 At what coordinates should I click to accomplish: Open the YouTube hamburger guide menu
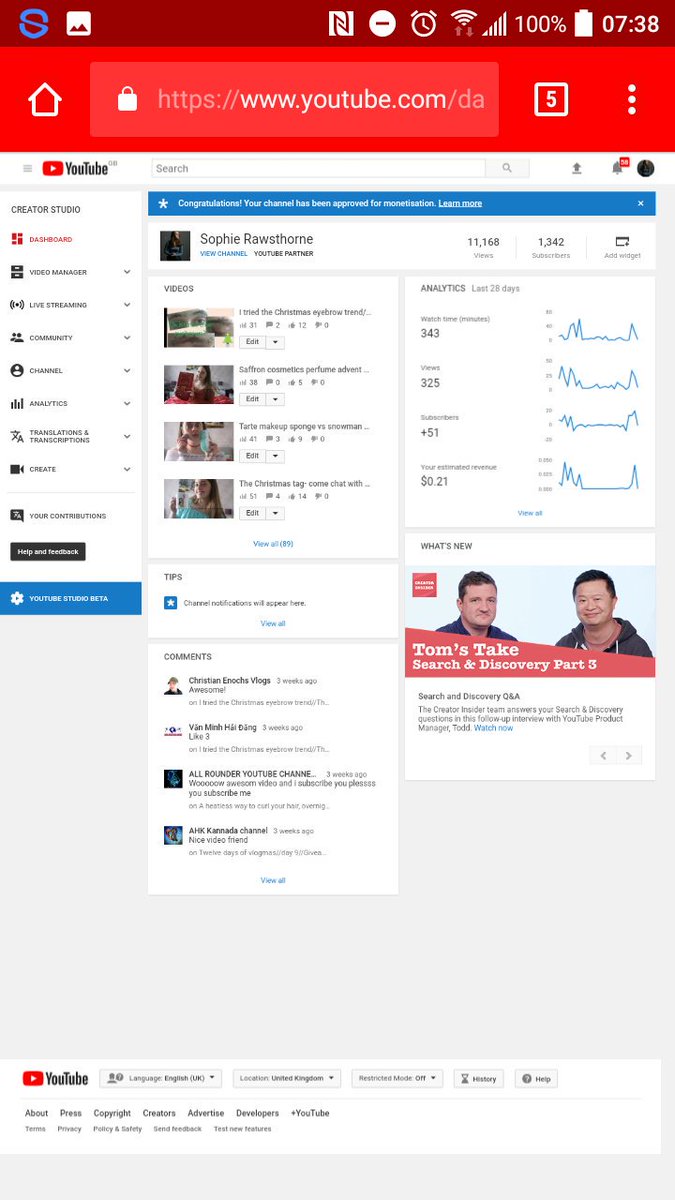click(x=27, y=169)
